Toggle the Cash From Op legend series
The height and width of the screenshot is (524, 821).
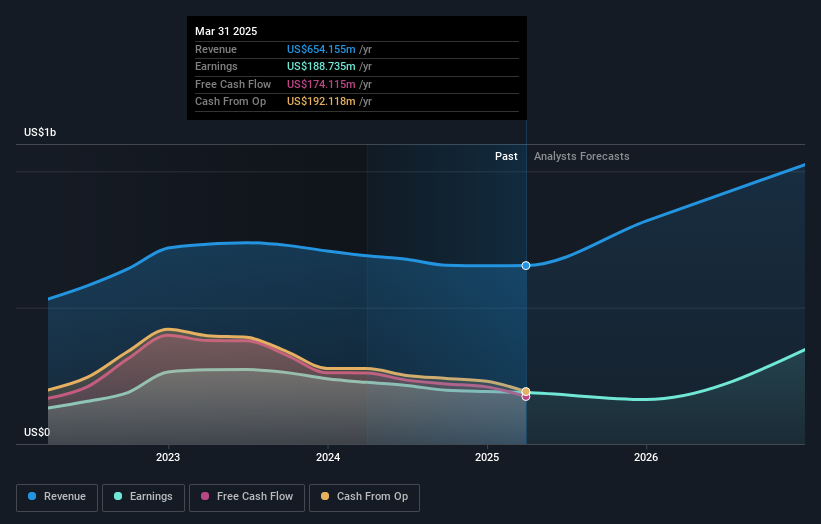click(x=364, y=497)
